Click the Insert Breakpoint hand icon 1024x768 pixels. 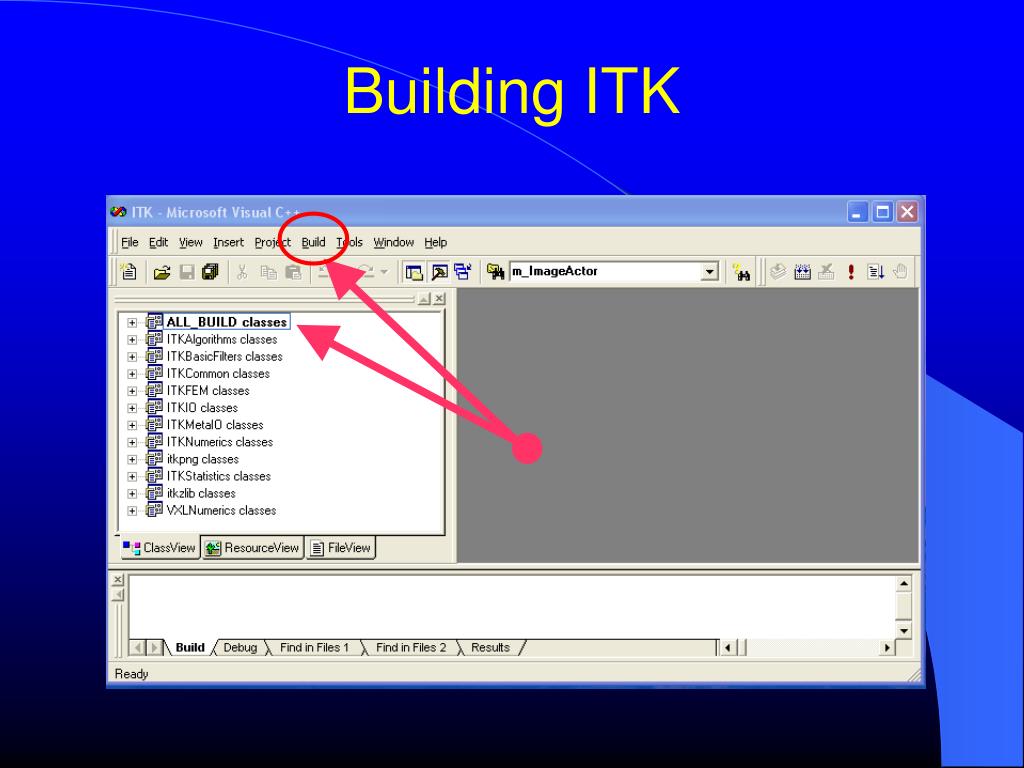pyautogui.click(x=901, y=272)
